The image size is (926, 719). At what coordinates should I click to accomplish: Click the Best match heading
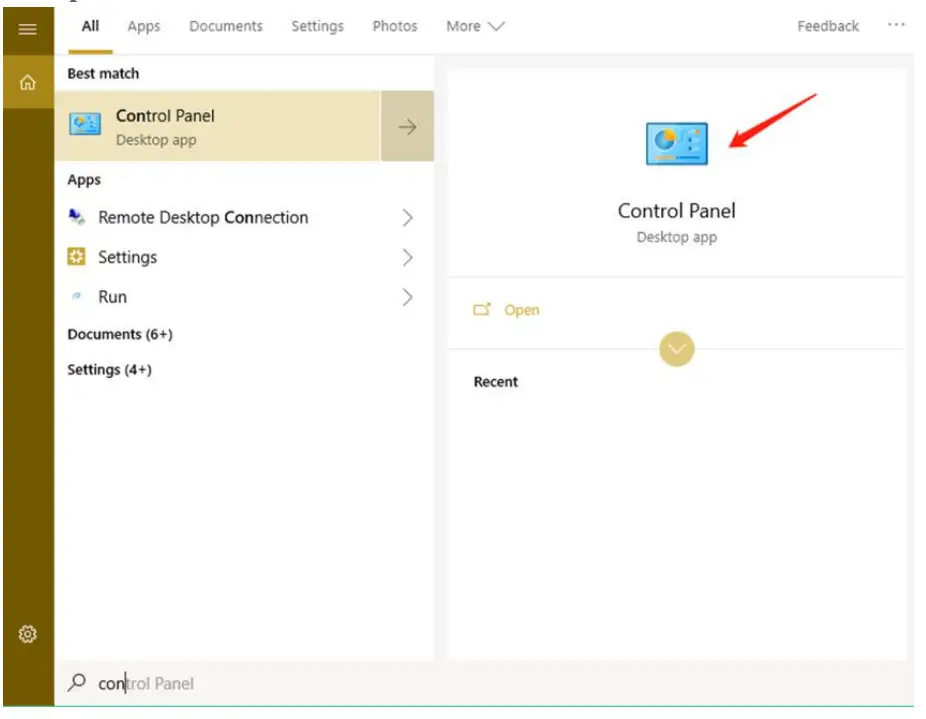103,73
